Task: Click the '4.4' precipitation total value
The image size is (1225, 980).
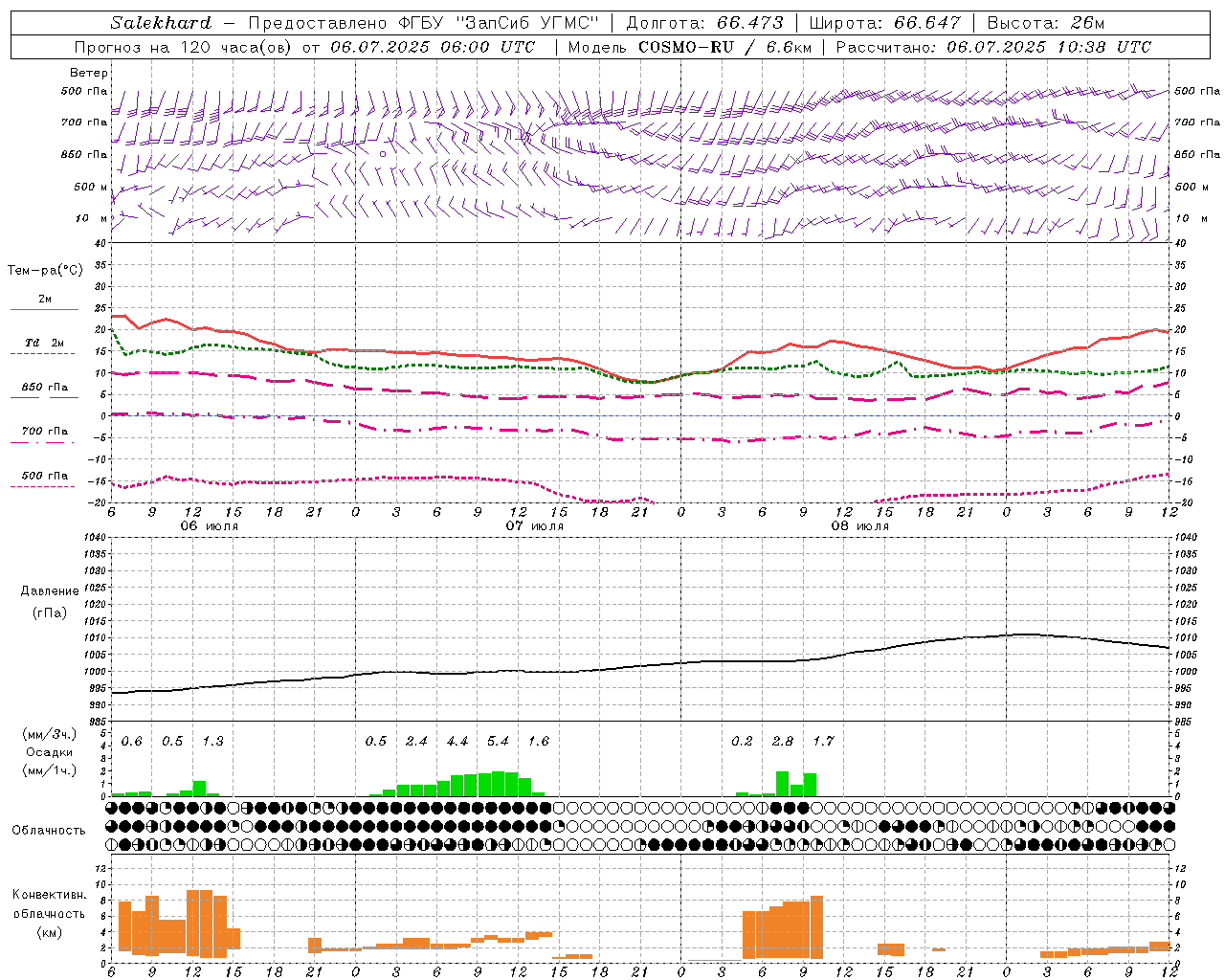Action: [457, 742]
